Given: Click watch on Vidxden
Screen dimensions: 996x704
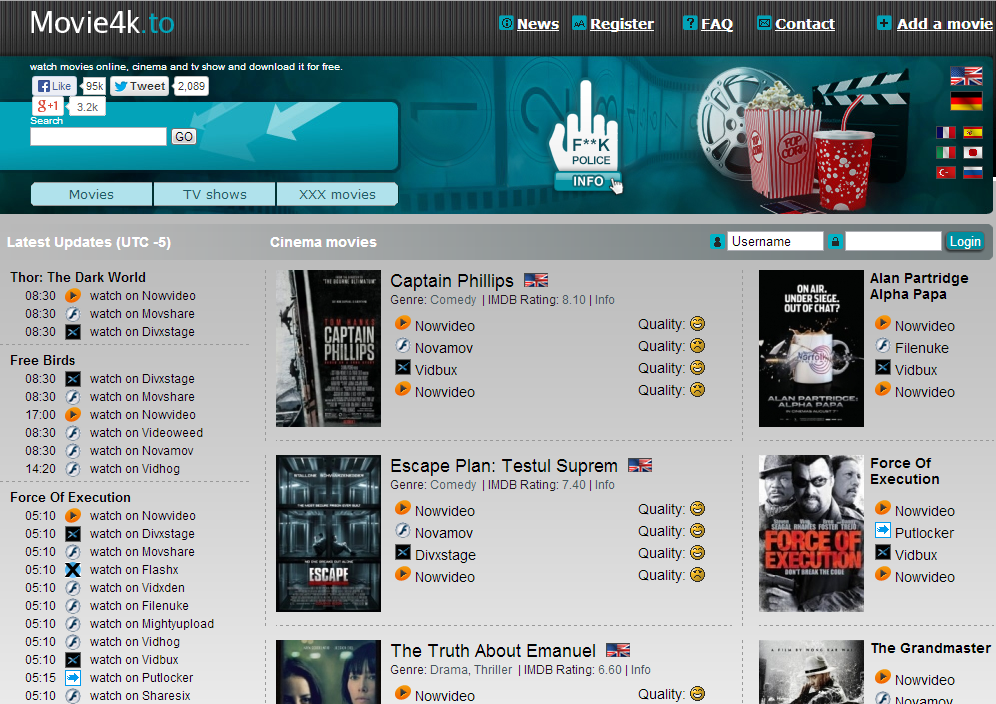Looking at the screenshot, I should tap(137, 588).
